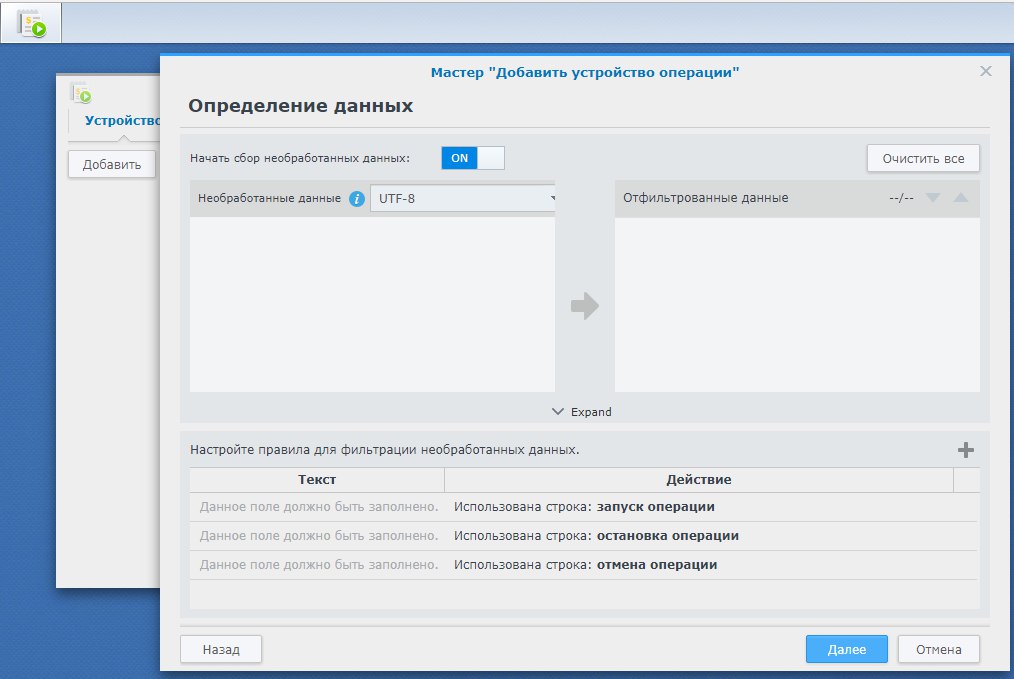Click the Отмена button

point(938,649)
